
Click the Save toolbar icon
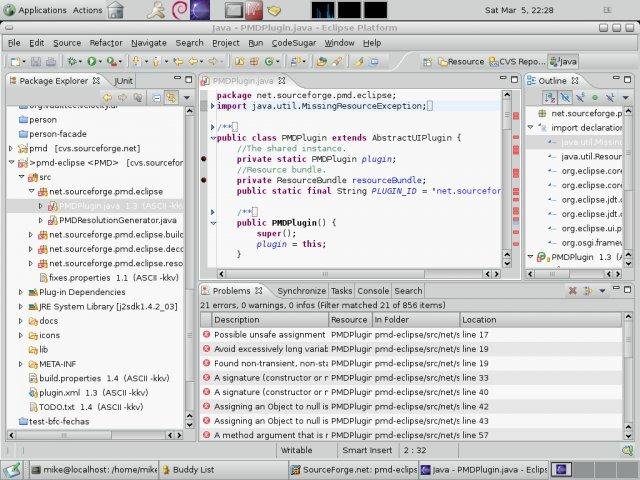click(36, 62)
